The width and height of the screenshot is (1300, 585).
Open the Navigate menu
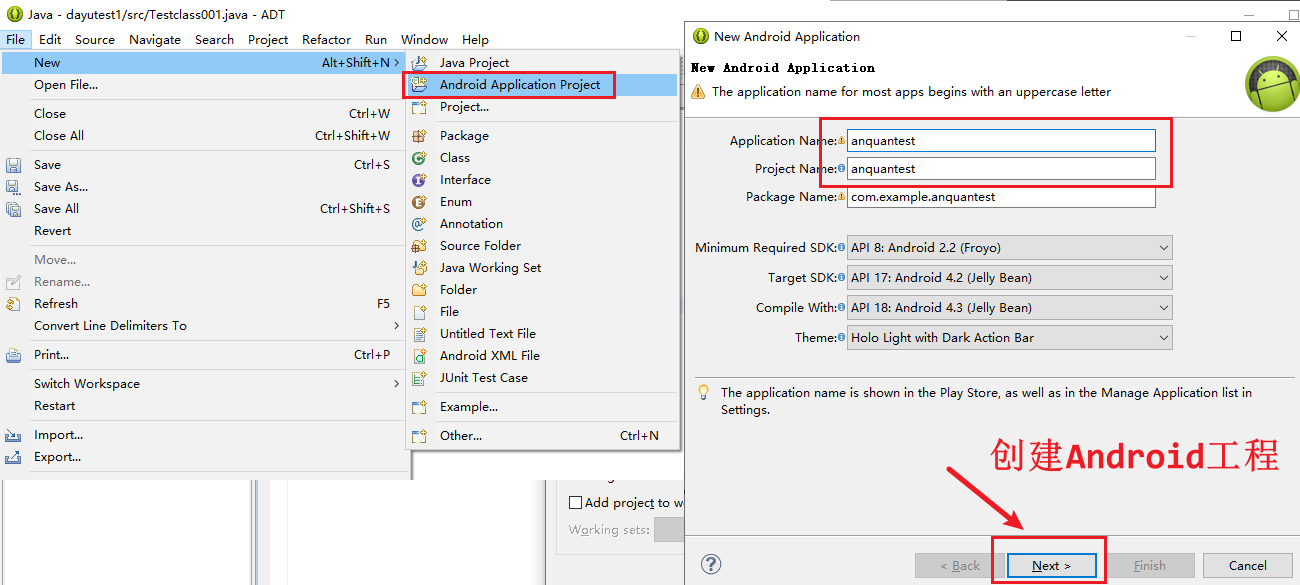(x=155, y=40)
